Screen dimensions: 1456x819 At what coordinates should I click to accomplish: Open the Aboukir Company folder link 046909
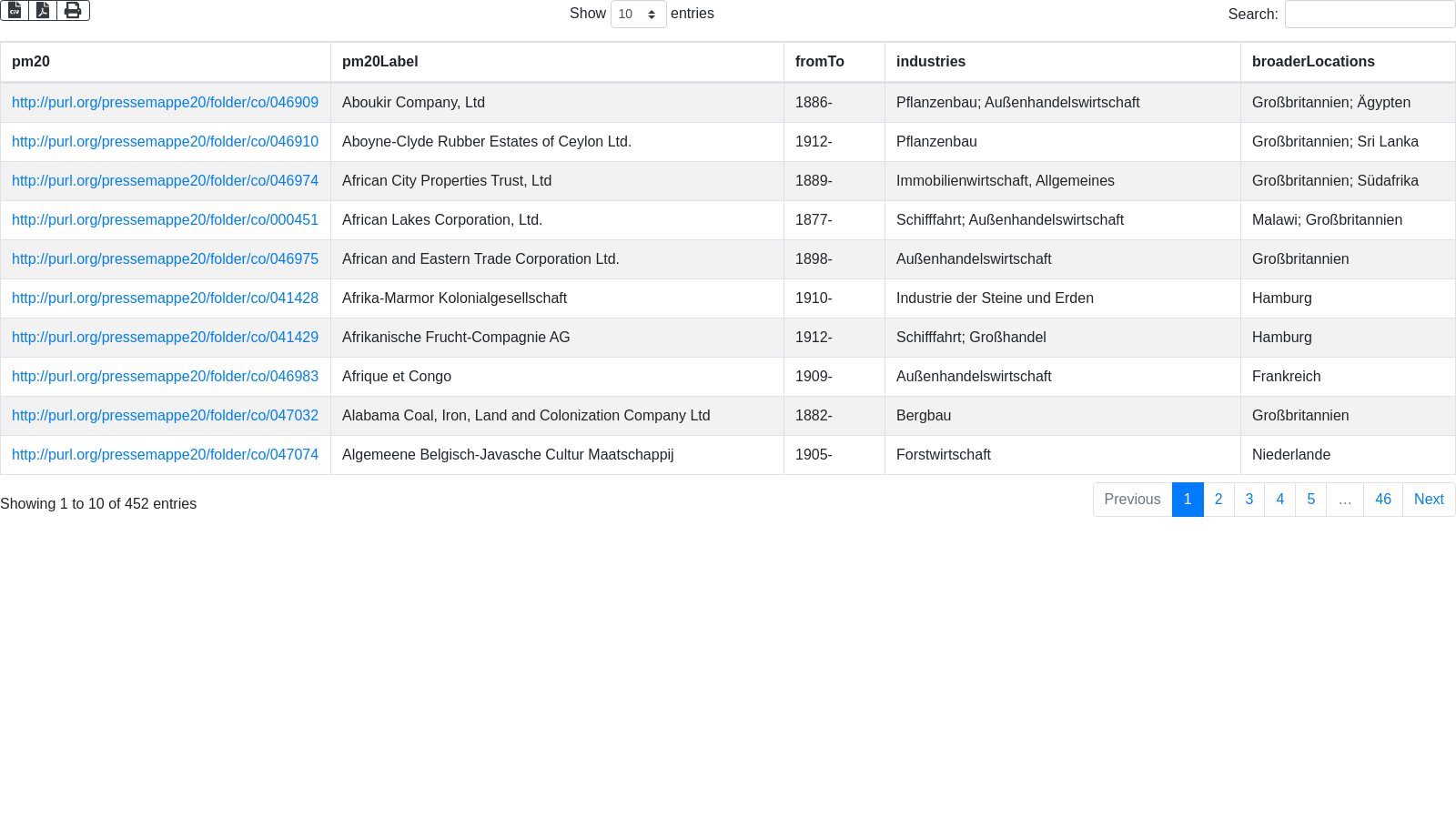tap(165, 103)
